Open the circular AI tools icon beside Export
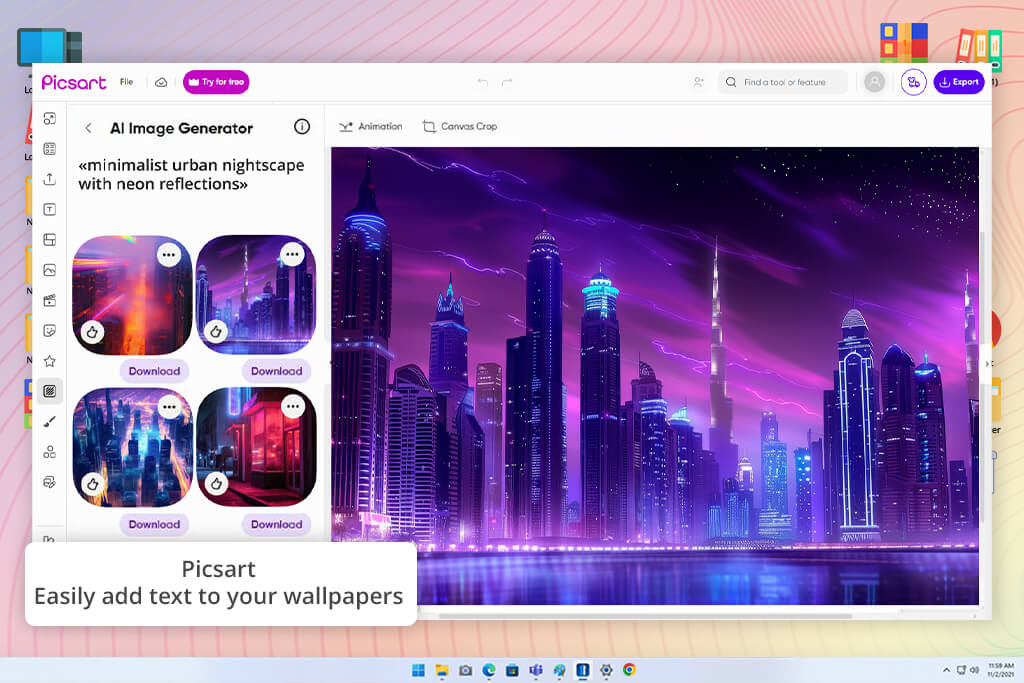 [x=914, y=82]
